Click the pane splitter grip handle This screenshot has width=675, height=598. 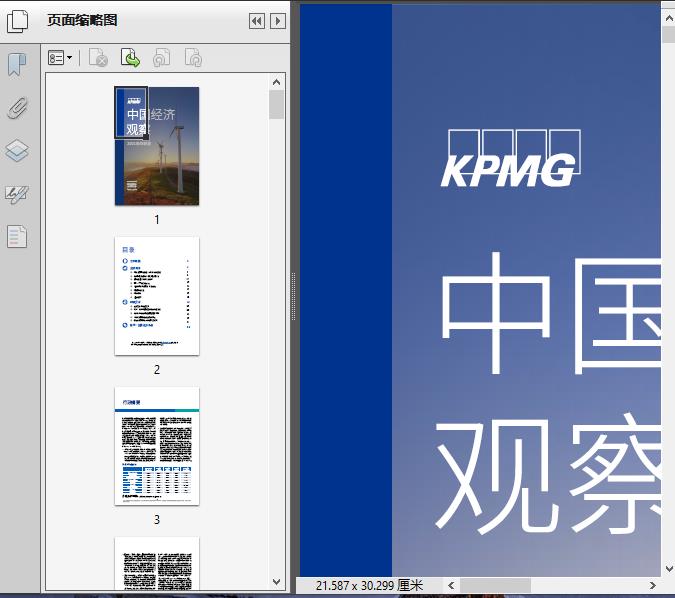(293, 296)
